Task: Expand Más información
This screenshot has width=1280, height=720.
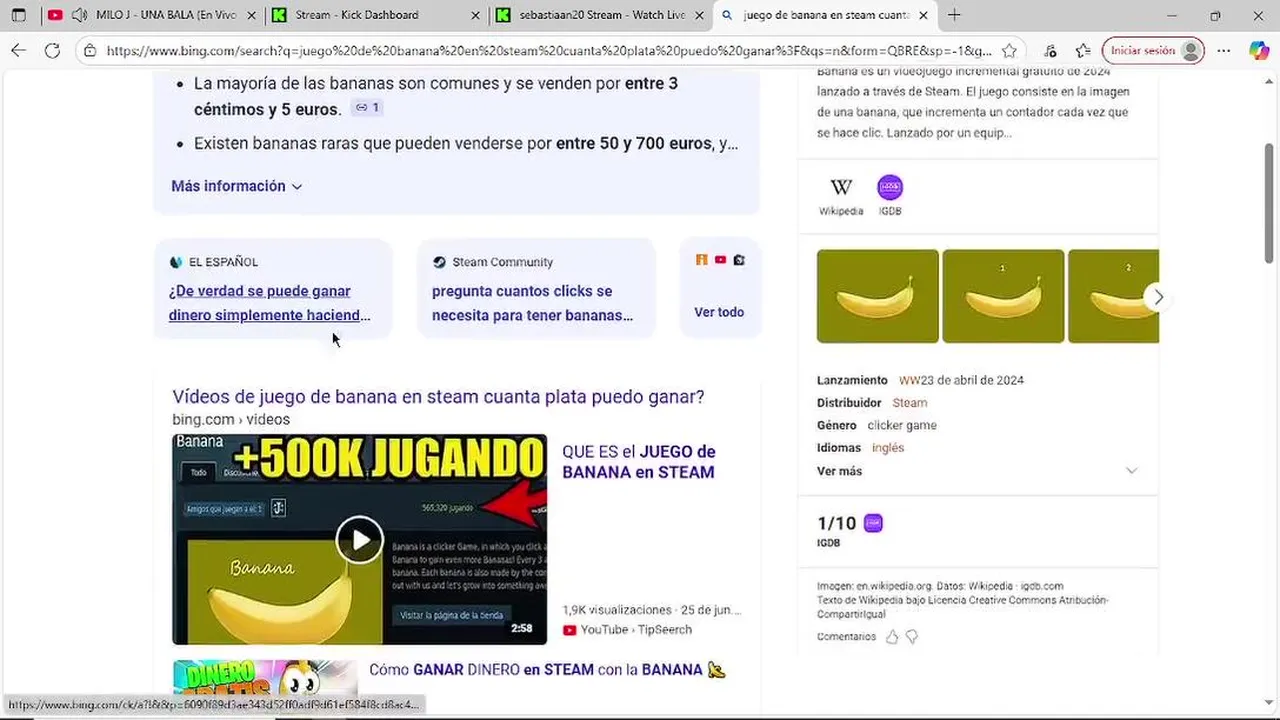Action: click(237, 186)
